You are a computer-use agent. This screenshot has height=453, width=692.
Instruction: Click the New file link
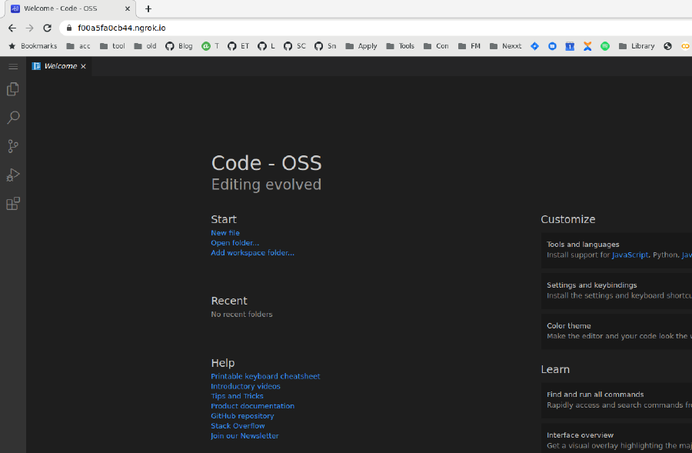pyautogui.click(x=225, y=233)
